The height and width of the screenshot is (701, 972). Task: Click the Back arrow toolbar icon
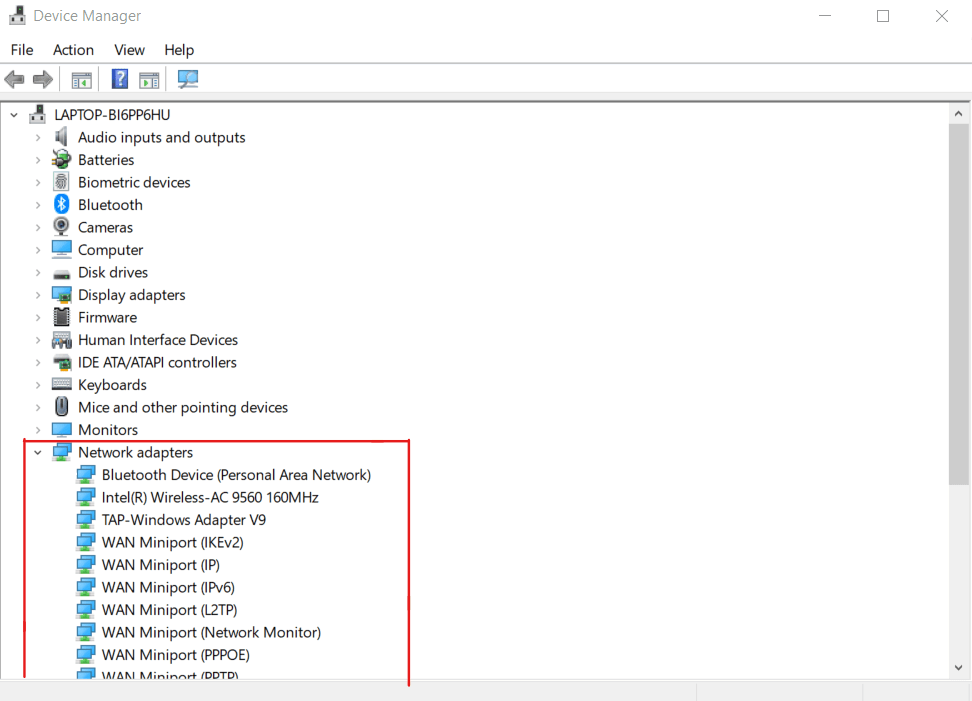(14, 80)
